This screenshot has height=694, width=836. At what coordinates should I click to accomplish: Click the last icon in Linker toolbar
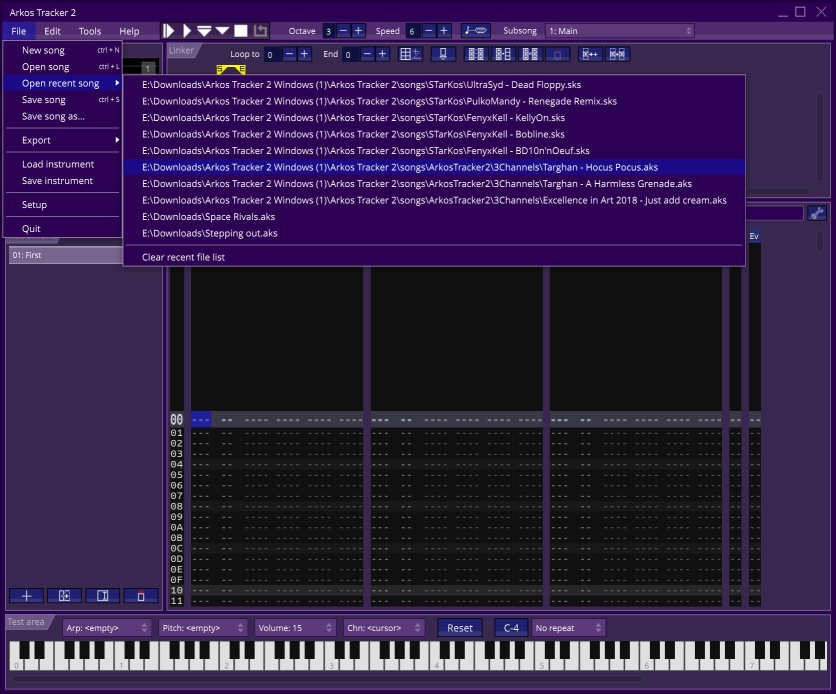617,54
